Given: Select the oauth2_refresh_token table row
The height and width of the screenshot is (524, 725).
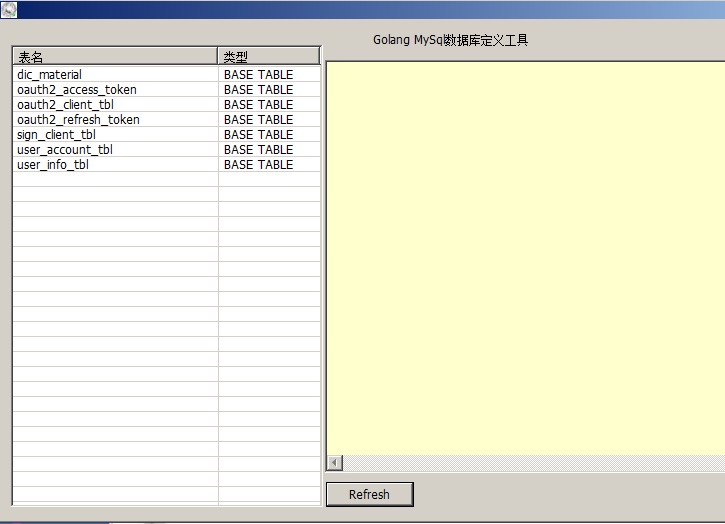Looking at the screenshot, I should (x=78, y=120).
